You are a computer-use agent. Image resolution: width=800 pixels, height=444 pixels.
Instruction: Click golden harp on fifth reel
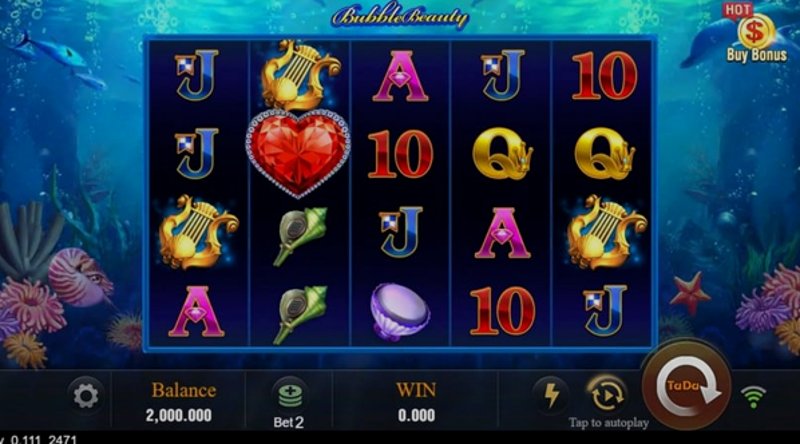606,232
